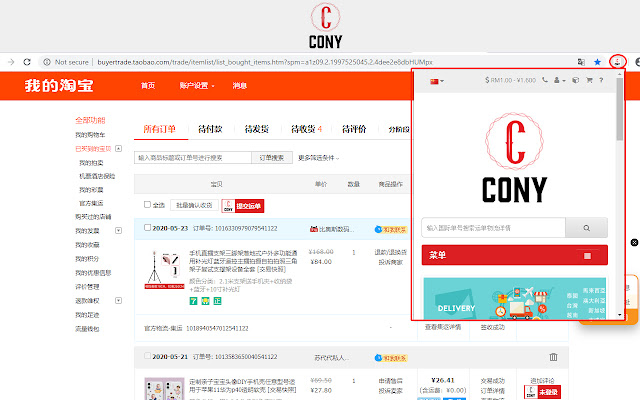The image size is (640, 400).
Task: Click the search magnifier button in CONY popup
Action: [587, 228]
